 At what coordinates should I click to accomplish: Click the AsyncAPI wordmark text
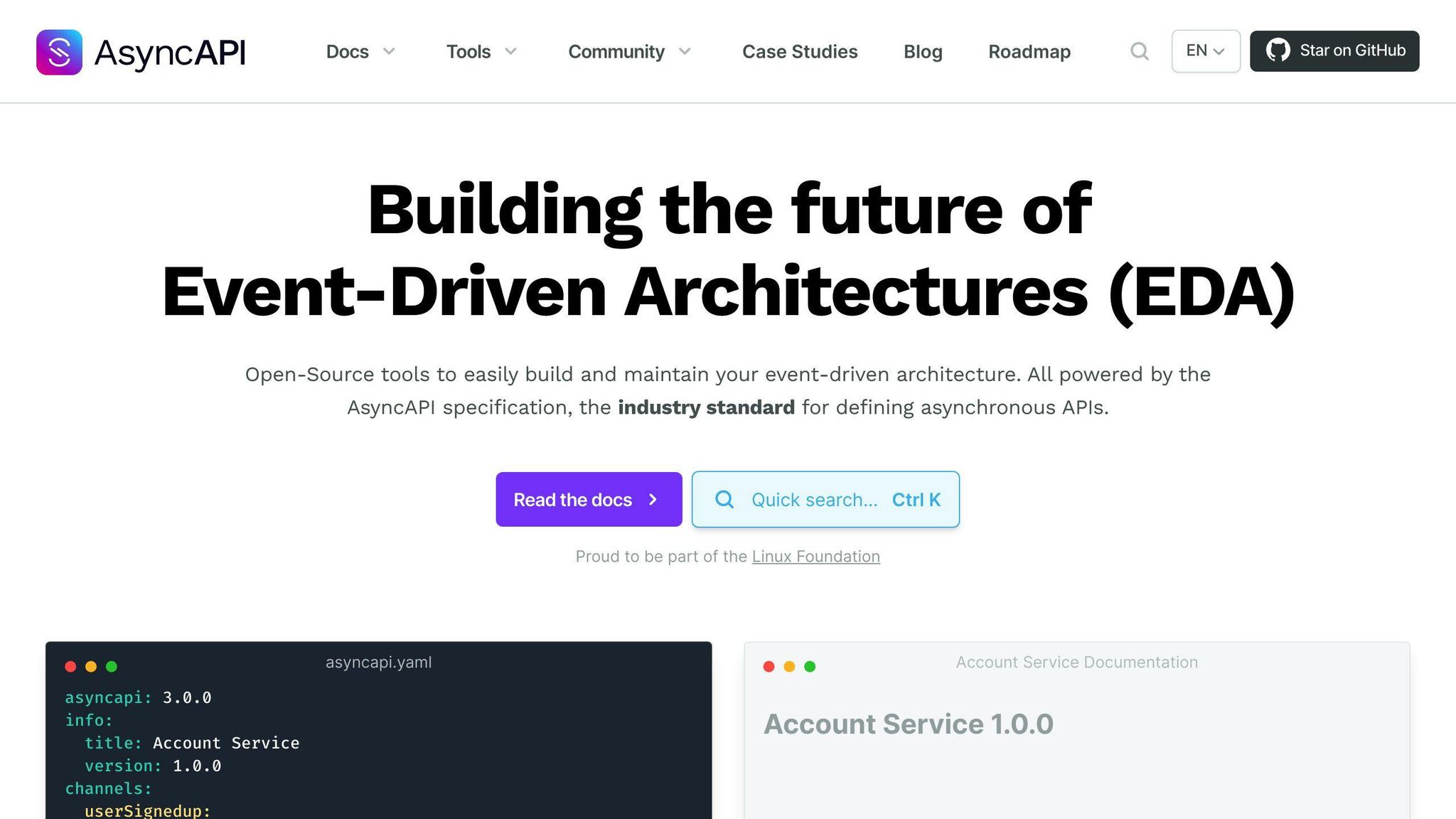[x=170, y=53]
